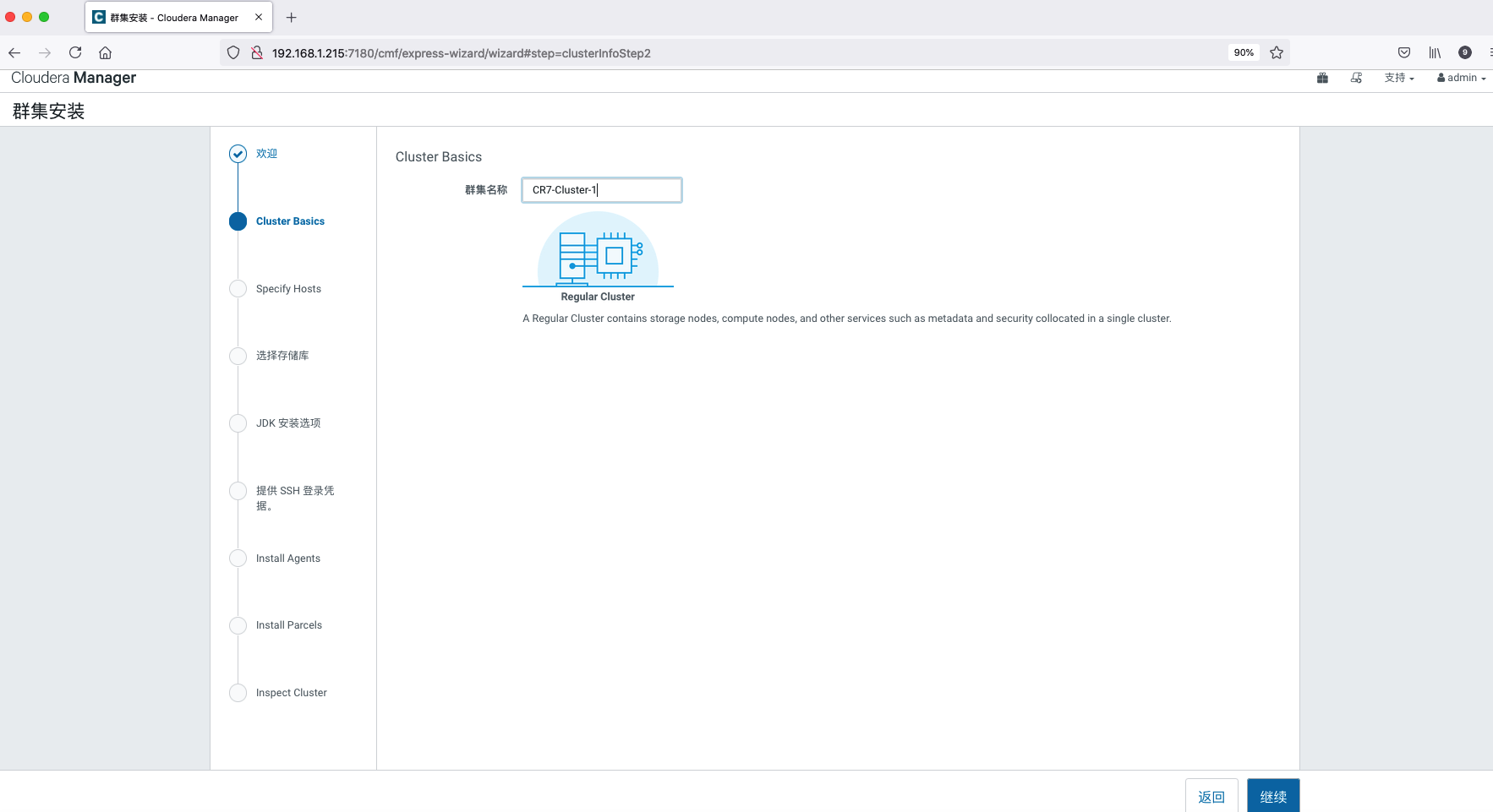Screen dimensions: 1493x812
Task: Click the 选择存储库 step circle
Action: click(238, 356)
